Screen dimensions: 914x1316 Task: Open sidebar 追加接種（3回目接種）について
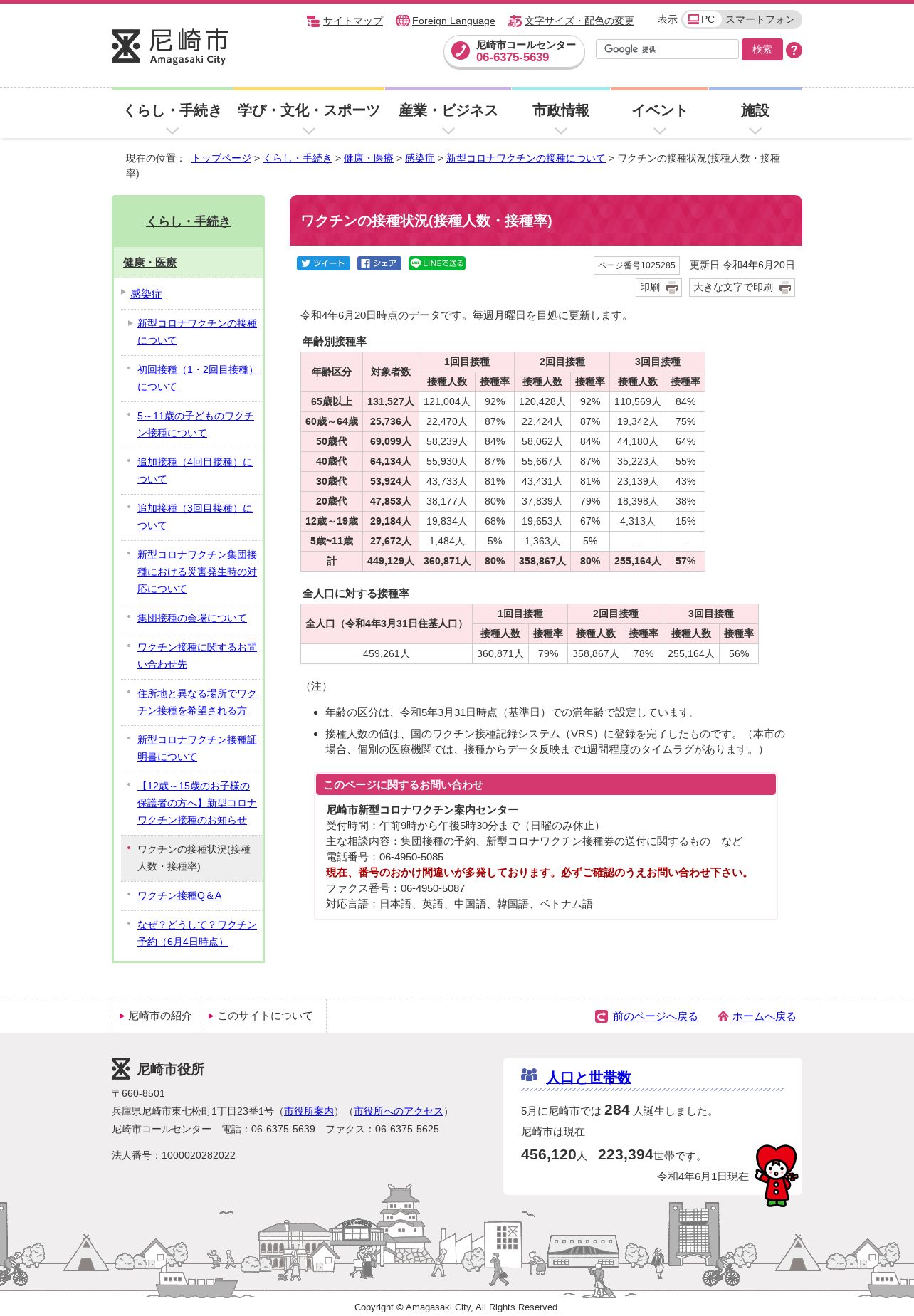pos(195,517)
